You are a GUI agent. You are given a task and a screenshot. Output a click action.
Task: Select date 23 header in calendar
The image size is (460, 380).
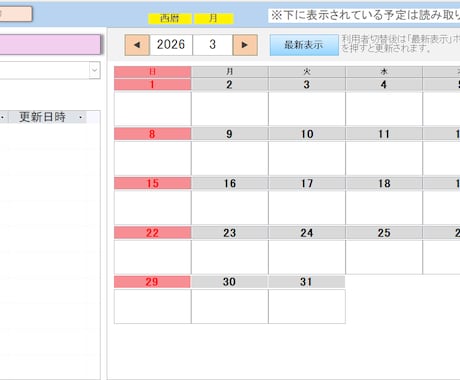[230, 233]
